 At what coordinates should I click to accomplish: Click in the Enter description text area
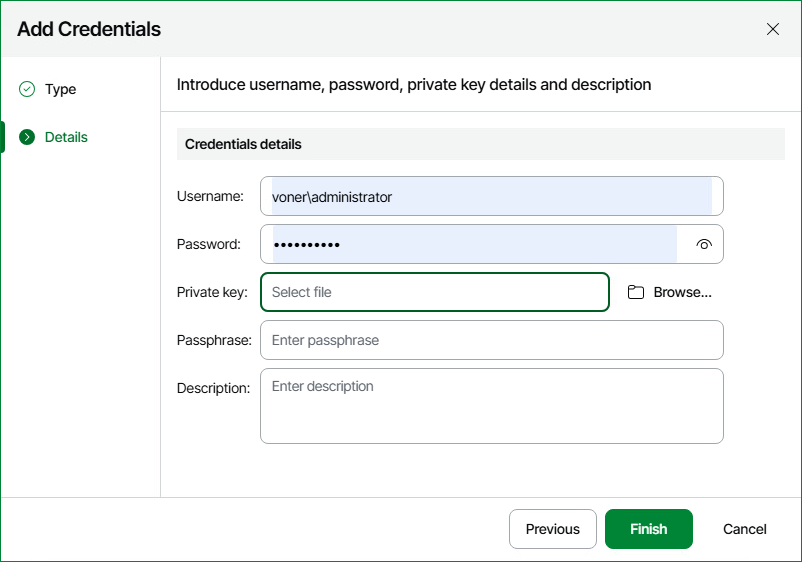pos(492,406)
